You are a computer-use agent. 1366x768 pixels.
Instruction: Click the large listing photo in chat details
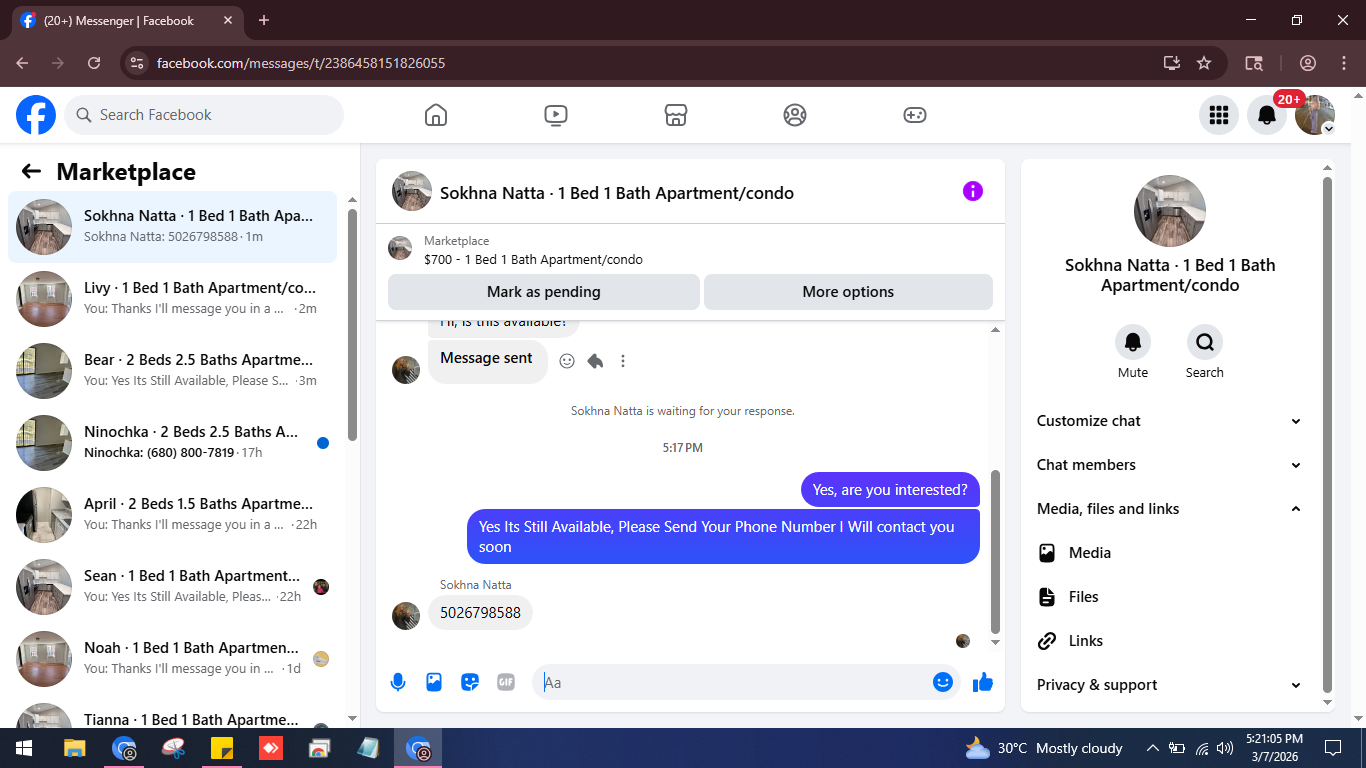1170,212
